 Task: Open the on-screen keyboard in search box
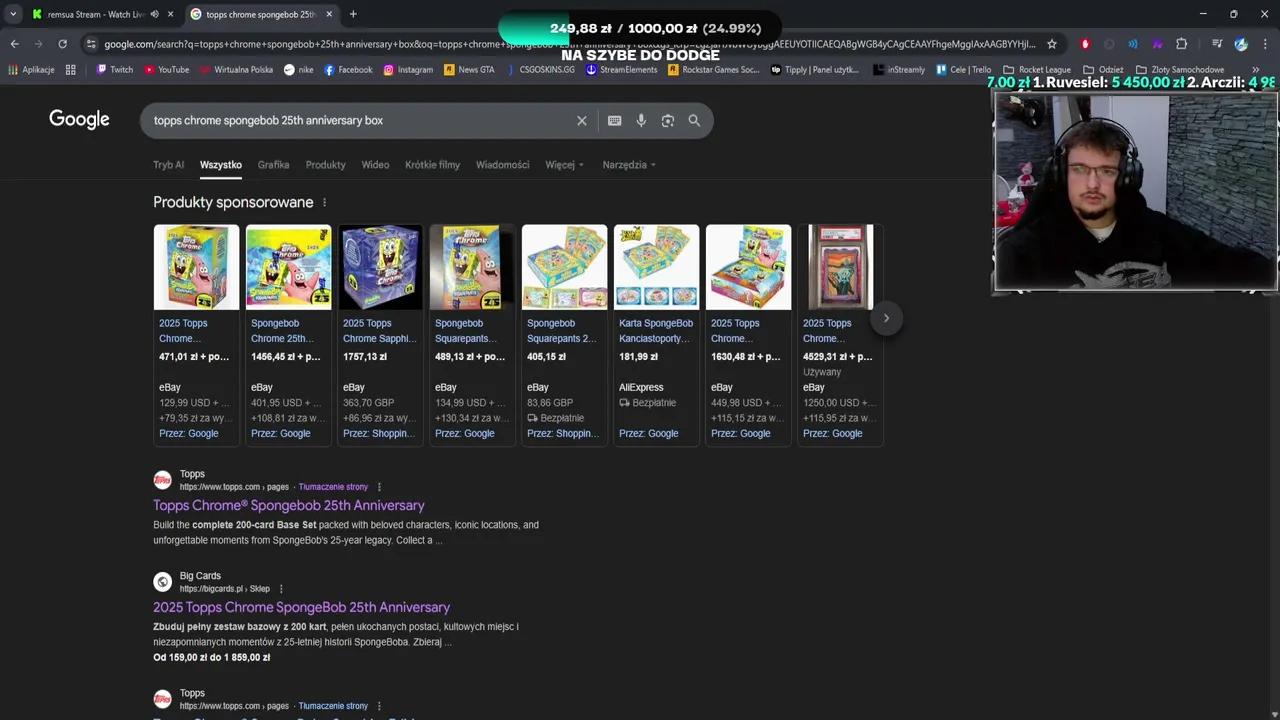point(615,120)
